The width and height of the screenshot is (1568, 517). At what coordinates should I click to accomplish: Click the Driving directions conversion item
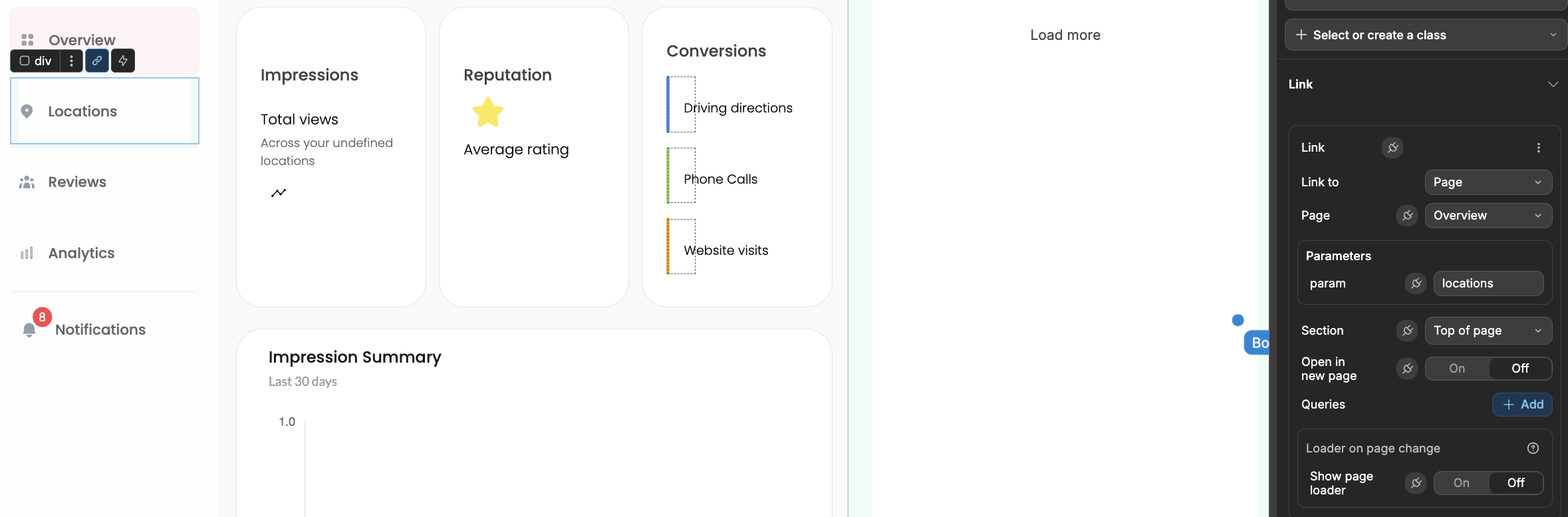coord(737,108)
